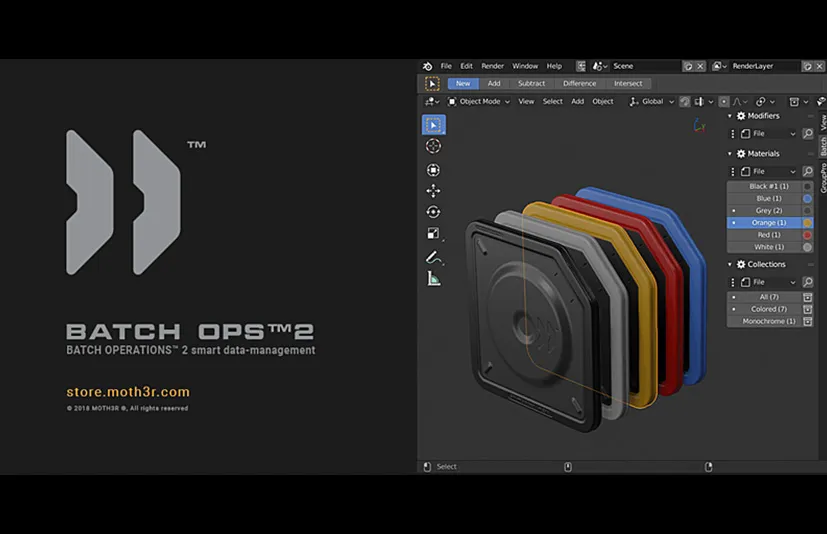
Task: Click the Blender logo icon in menu bar
Action: tap(427, 66)
